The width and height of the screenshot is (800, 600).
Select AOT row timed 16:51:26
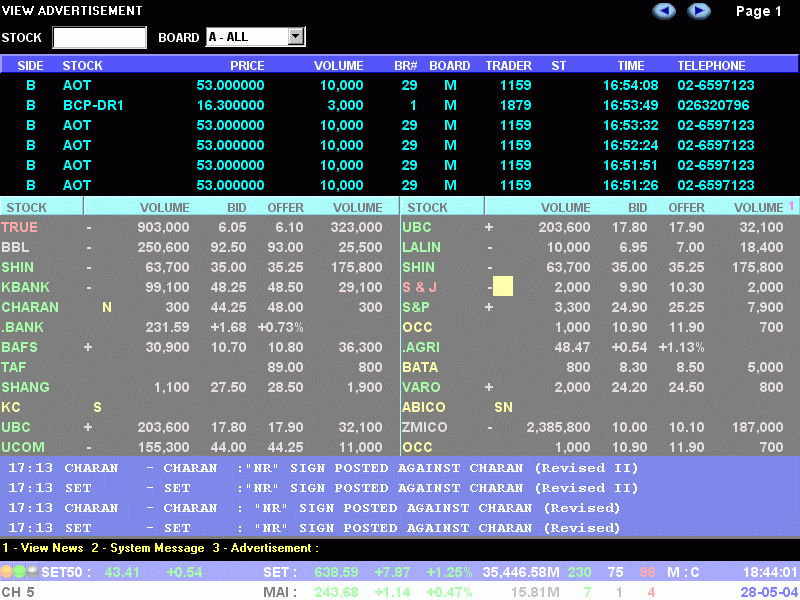pos(400,185)
